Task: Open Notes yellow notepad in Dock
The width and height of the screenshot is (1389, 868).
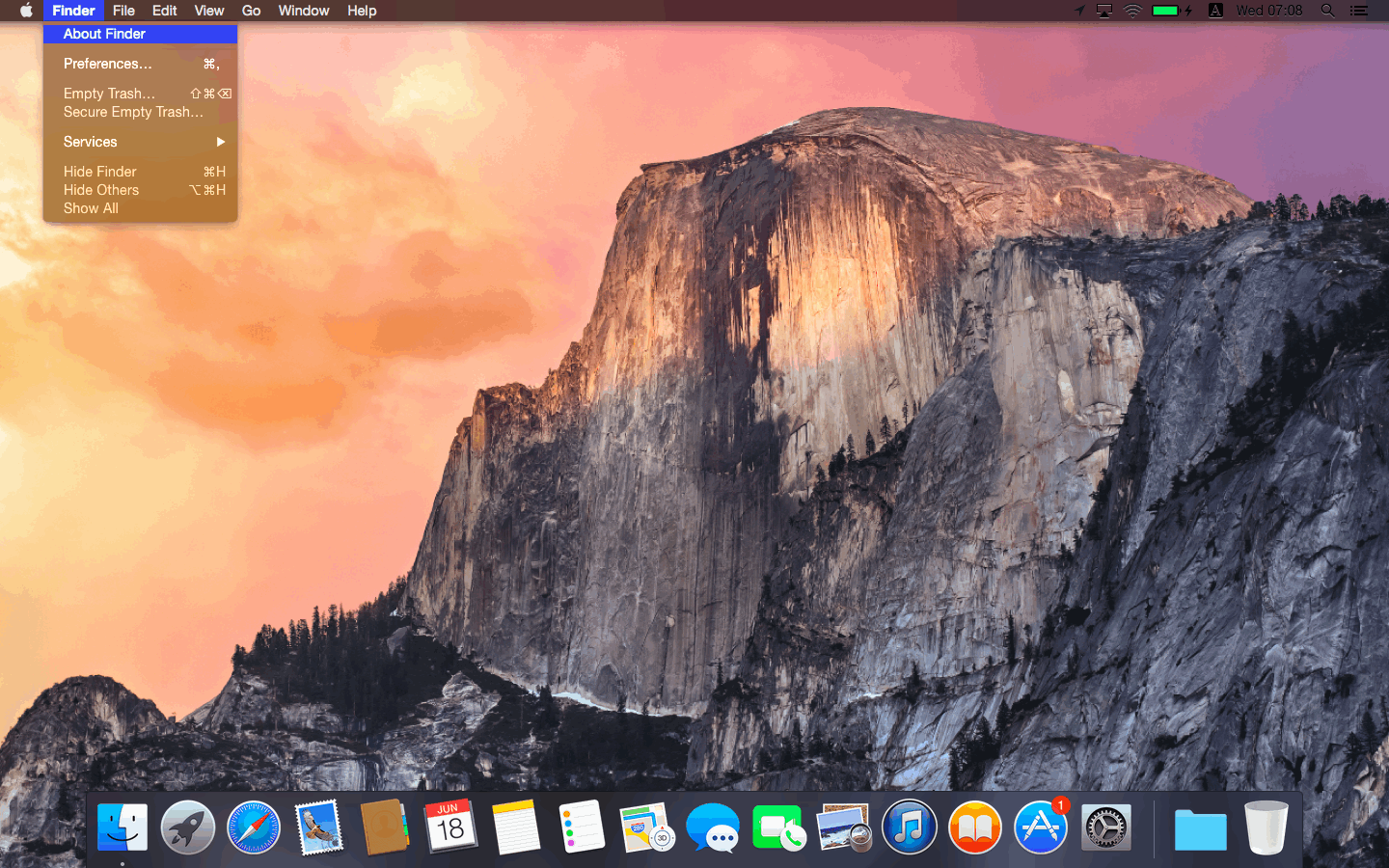Action: point(516,827)
